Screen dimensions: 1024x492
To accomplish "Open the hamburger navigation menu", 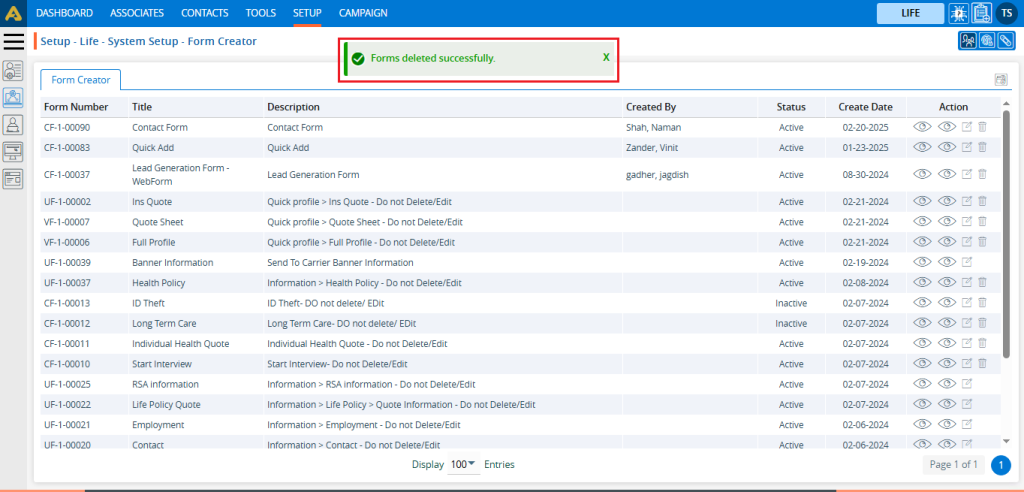I will point(14,41).
